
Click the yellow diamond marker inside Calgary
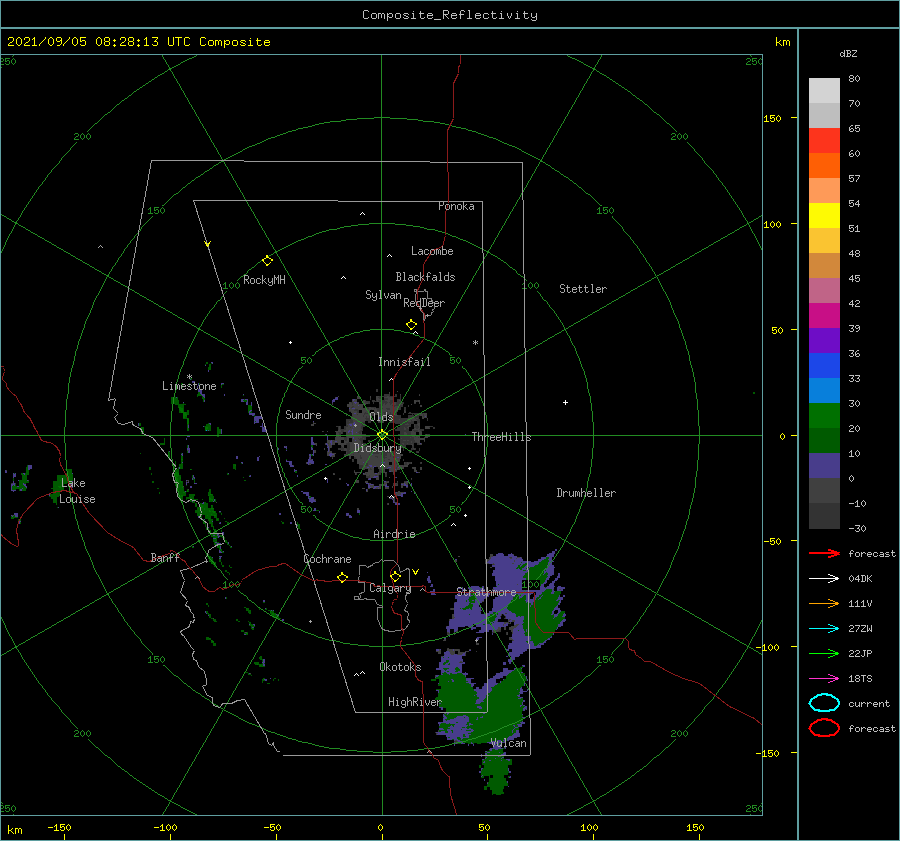pos(395,576)
